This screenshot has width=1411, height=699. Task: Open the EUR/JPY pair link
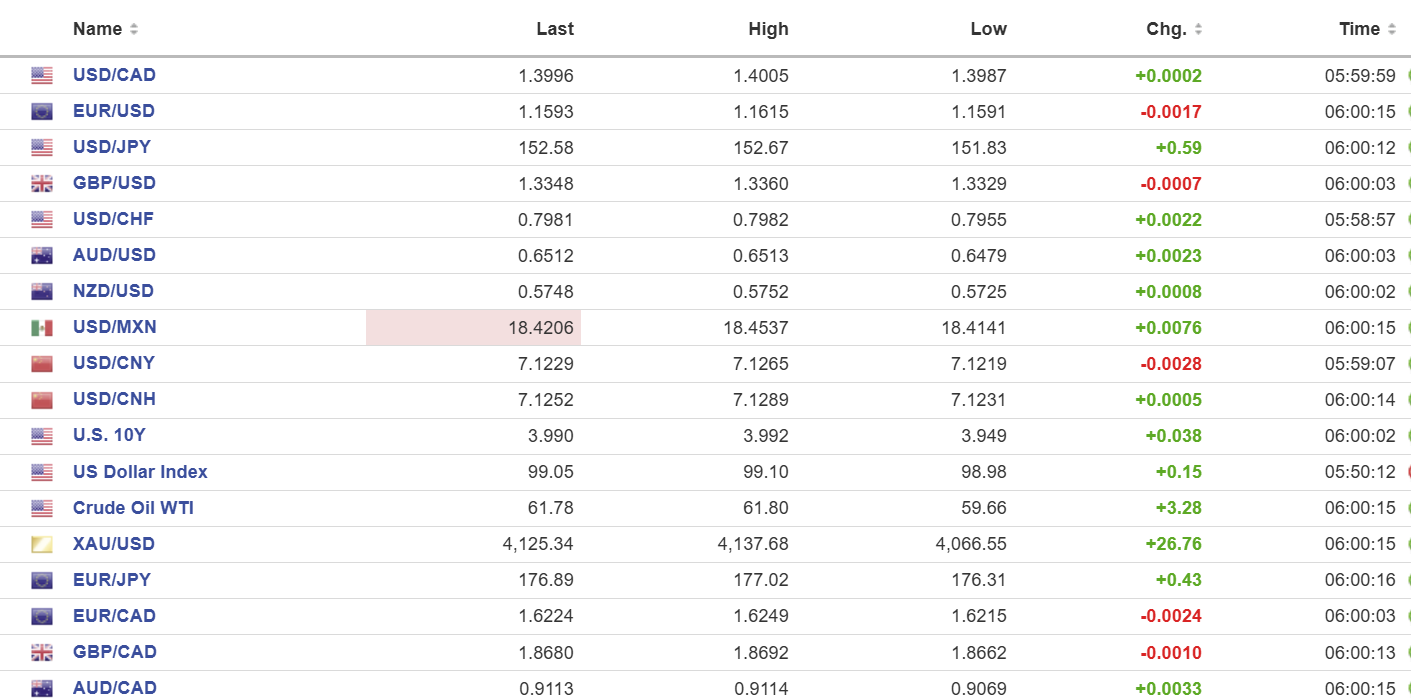(112, 580)
